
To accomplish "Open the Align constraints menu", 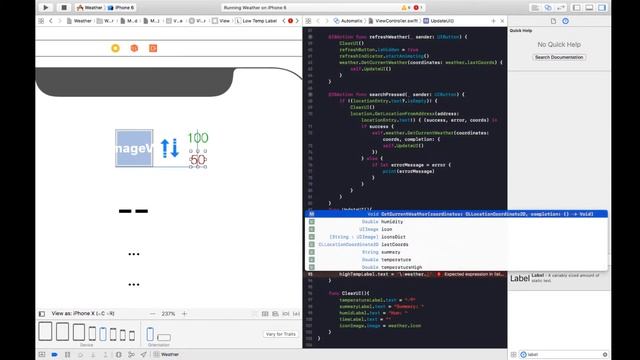I will [276, 314].
